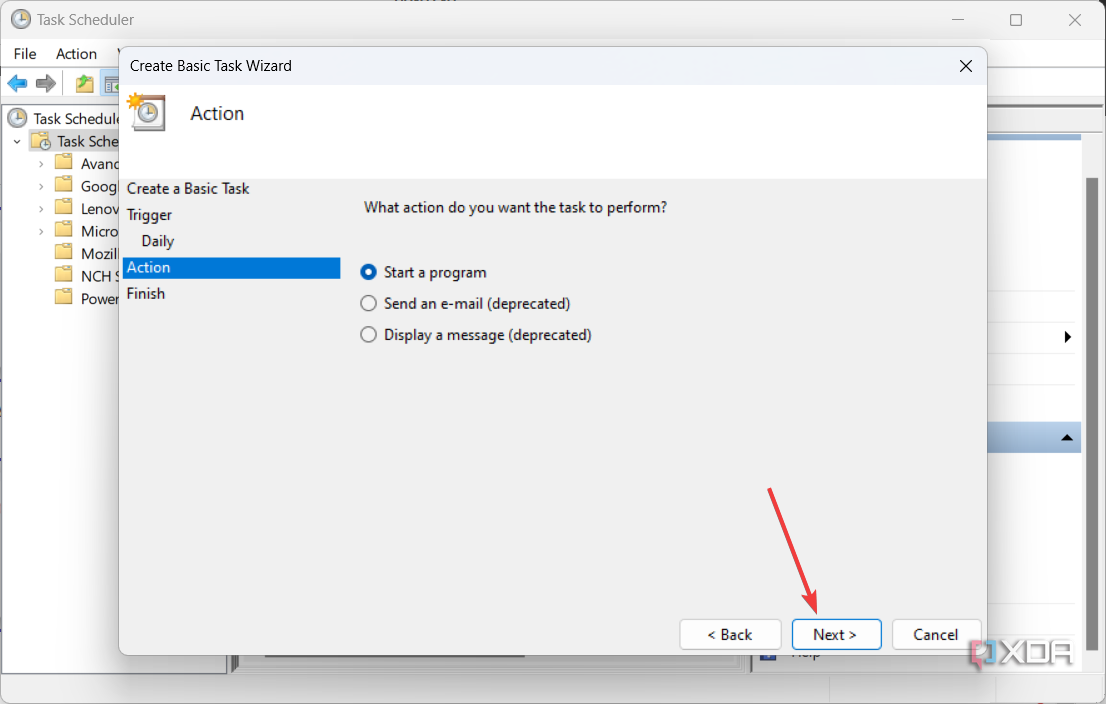
Task: Select the Finish step in the wizard sidebar
Action: click(146, 293)
